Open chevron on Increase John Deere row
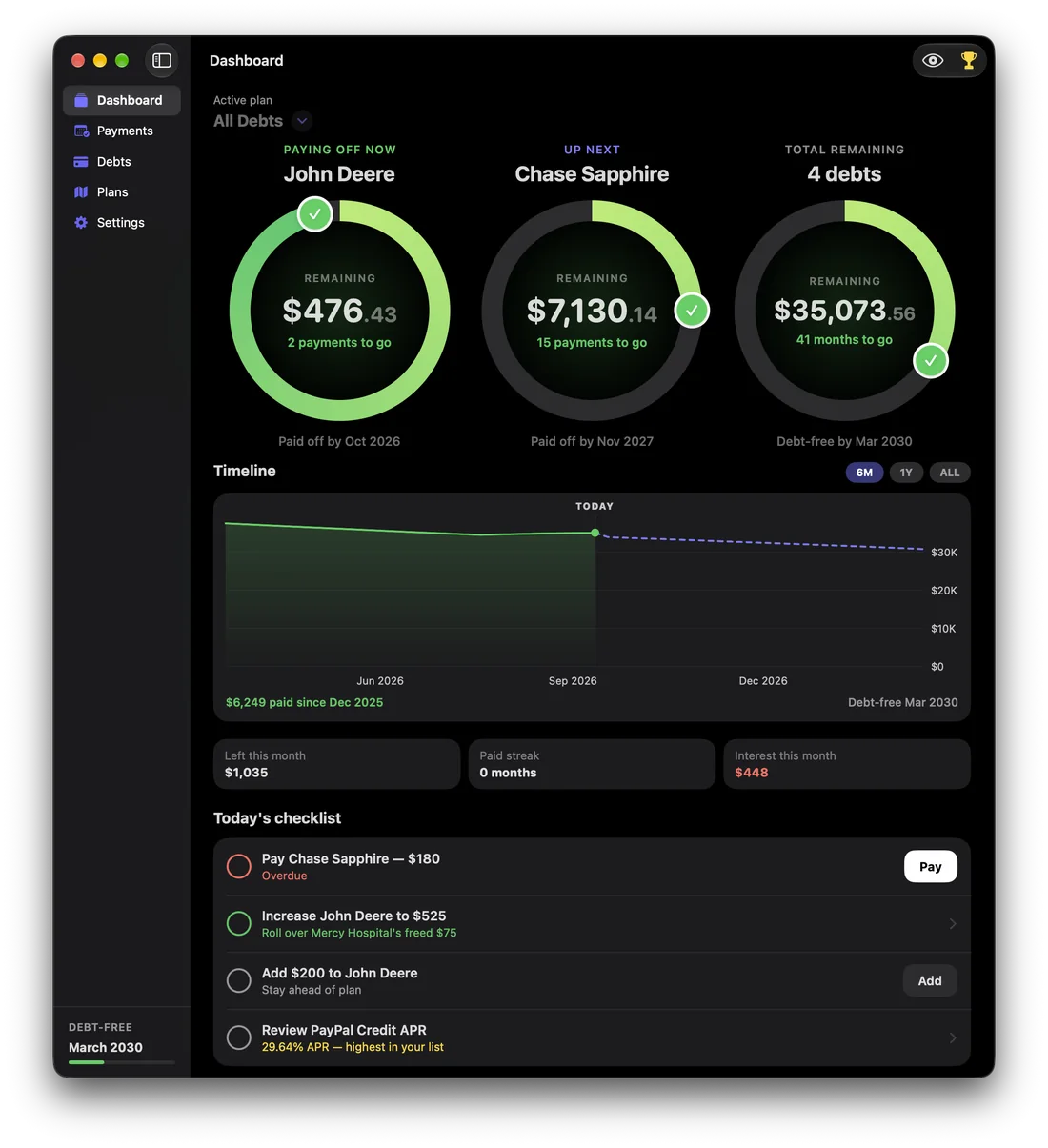The image size is (1048, 1148). coord(952,923)
